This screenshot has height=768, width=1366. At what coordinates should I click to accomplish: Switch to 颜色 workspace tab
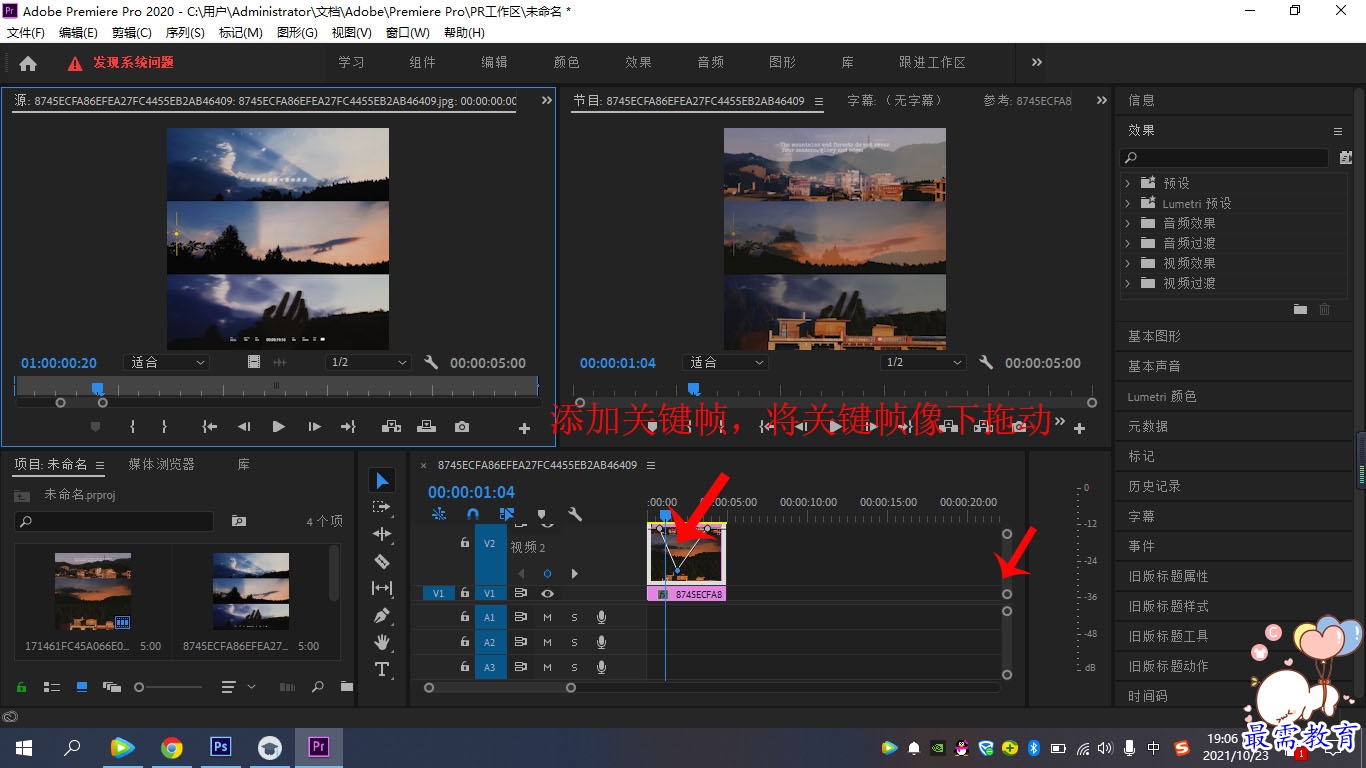(x=566, y=62)
